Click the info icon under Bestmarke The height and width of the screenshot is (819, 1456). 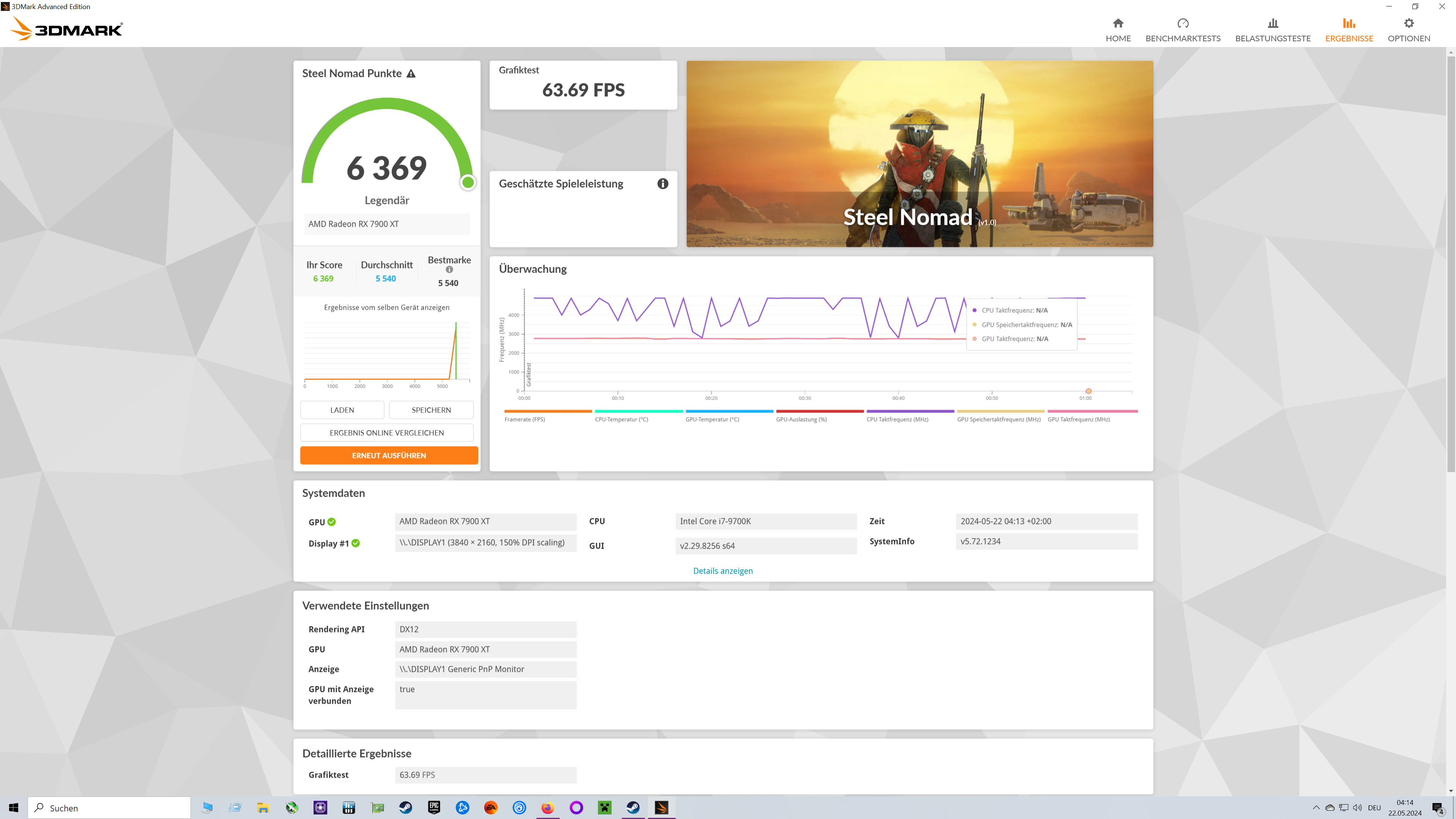(449, 270)
